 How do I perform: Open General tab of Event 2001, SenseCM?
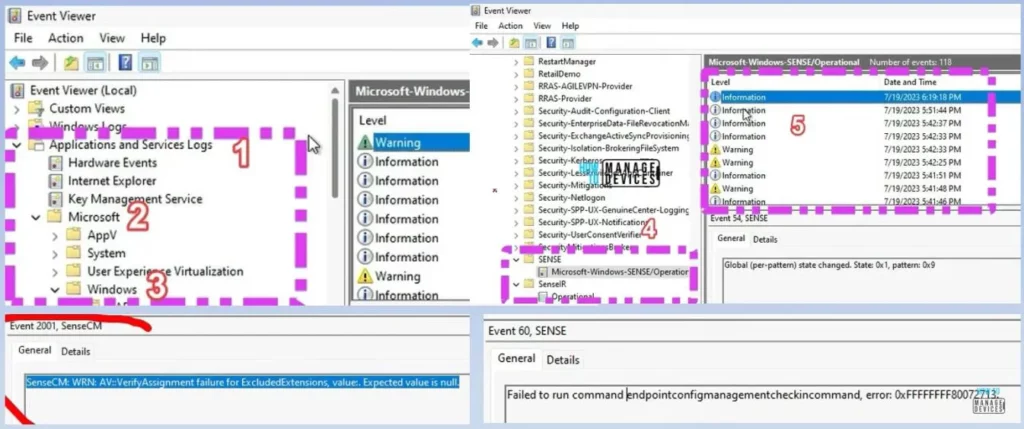coord(35,350)
